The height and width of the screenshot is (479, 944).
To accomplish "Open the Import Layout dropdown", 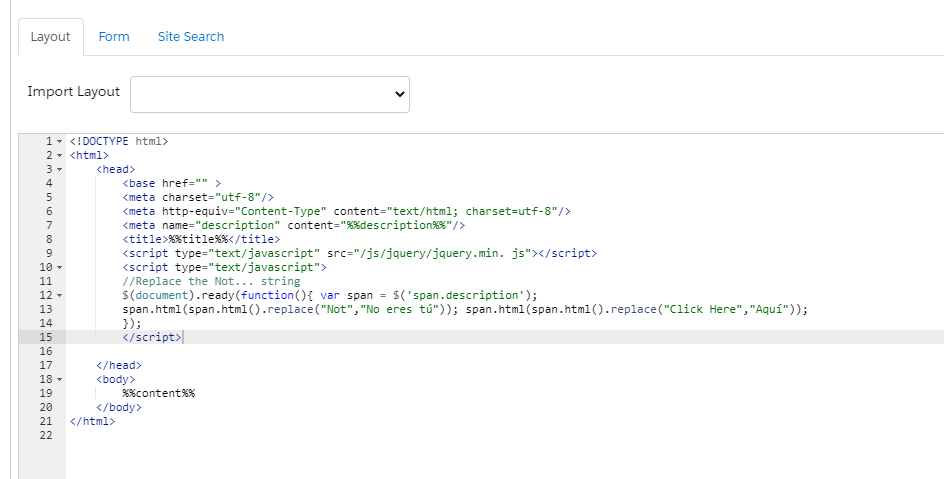I will (x=270, y=94).
